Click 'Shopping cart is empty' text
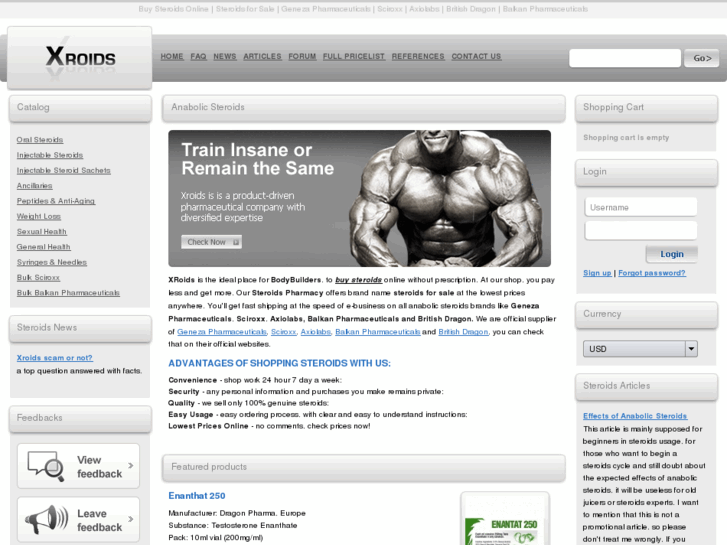Image resolution: width=727 pixels, height=545 pixels. coord(626,138)
